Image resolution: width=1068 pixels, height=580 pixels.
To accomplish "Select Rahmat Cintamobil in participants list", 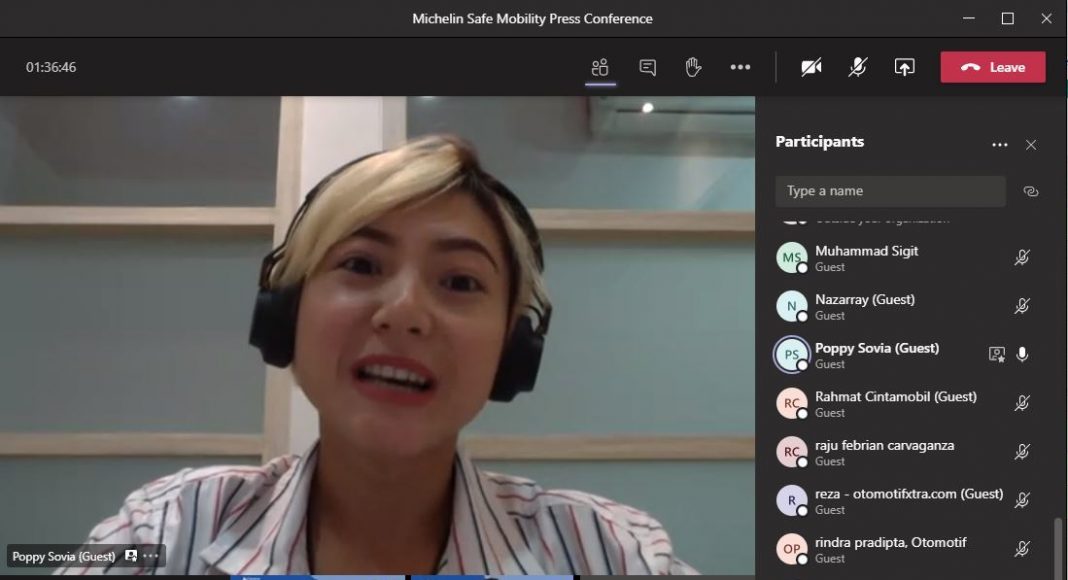I will 895,403.
